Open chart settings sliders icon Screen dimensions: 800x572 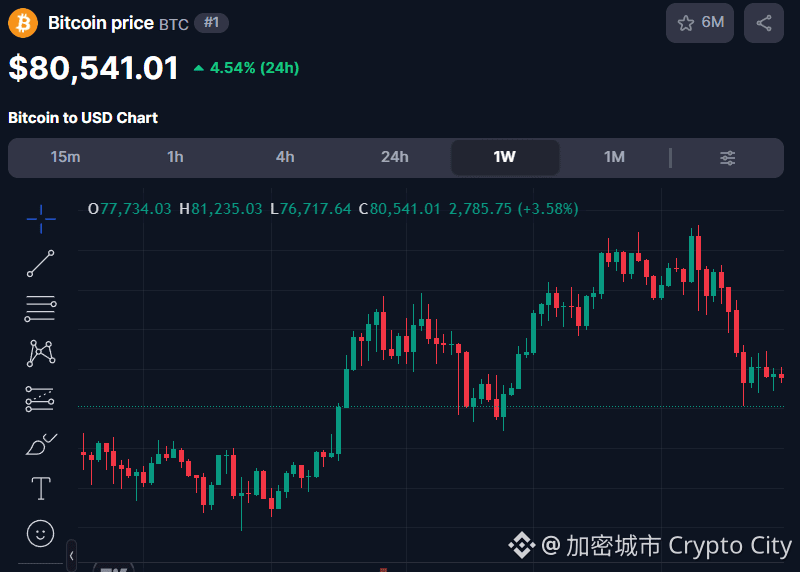coord(728,158)
